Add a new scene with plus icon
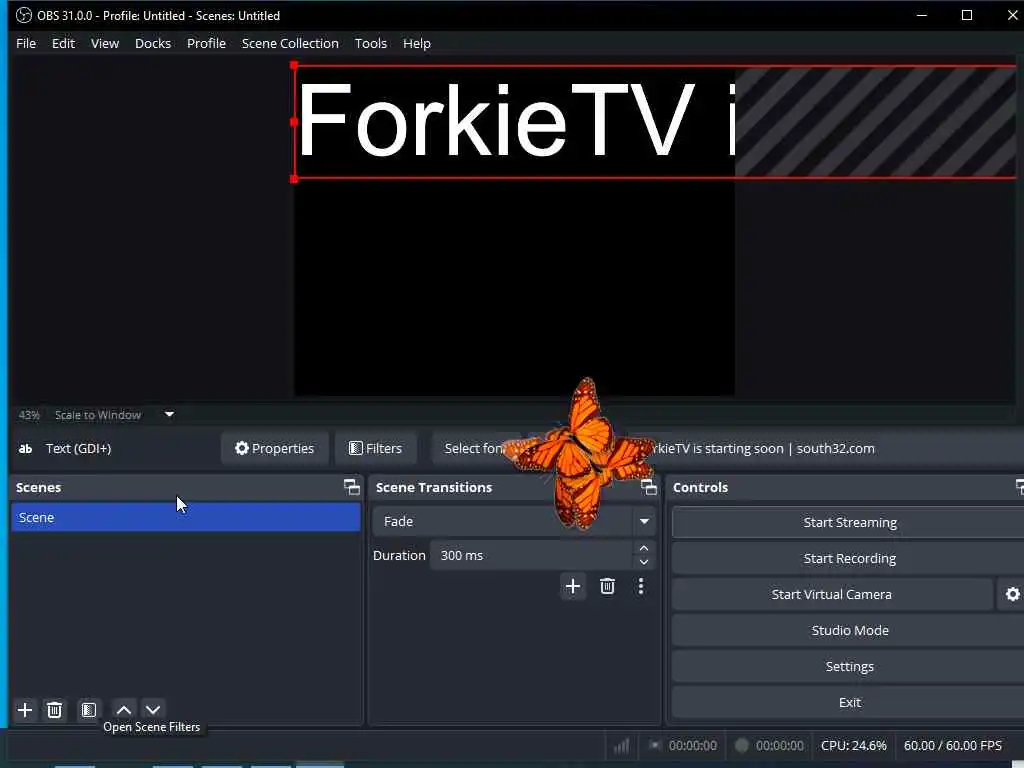This screenshot has width=1024, height=768. click(25, 710)
